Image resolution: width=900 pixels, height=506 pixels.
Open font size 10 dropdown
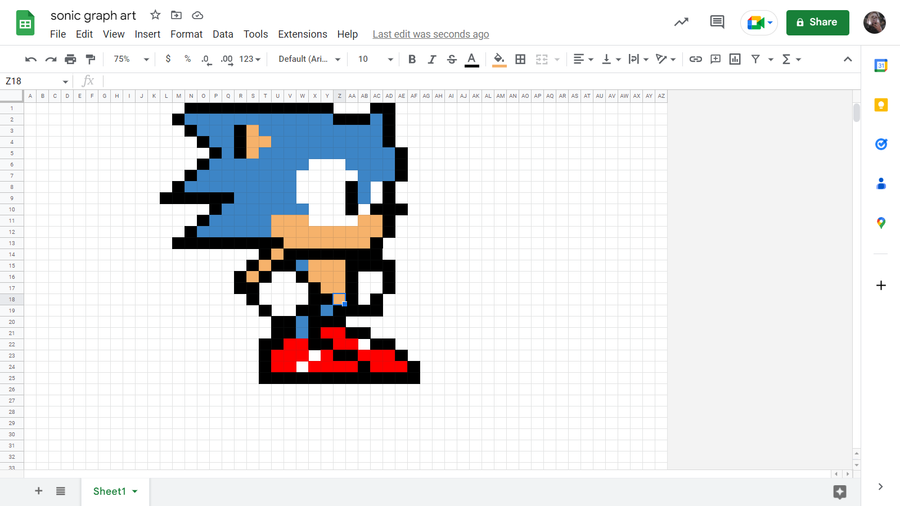pyautogui.click(x=375, y=59)
